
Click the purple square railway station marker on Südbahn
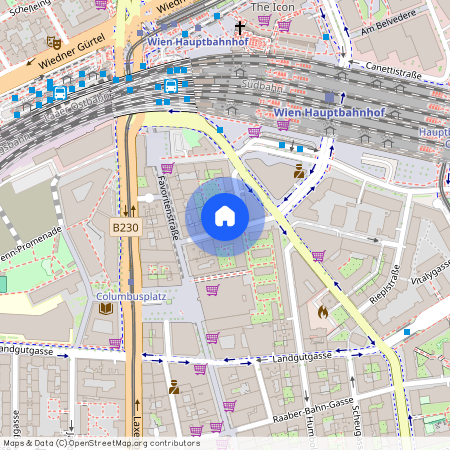[x=329, y=97]
